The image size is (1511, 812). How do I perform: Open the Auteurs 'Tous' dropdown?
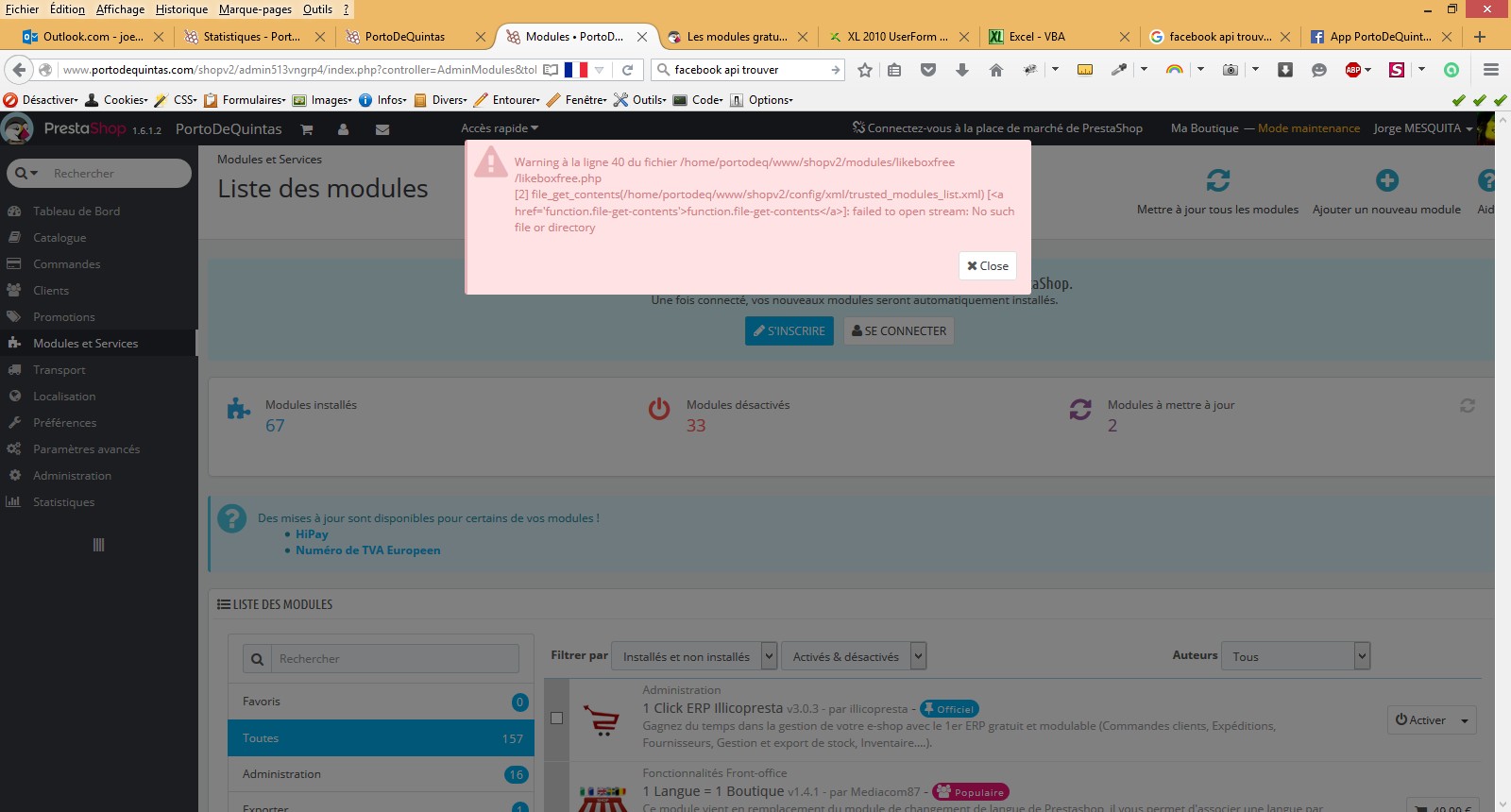click(1296, 656)
